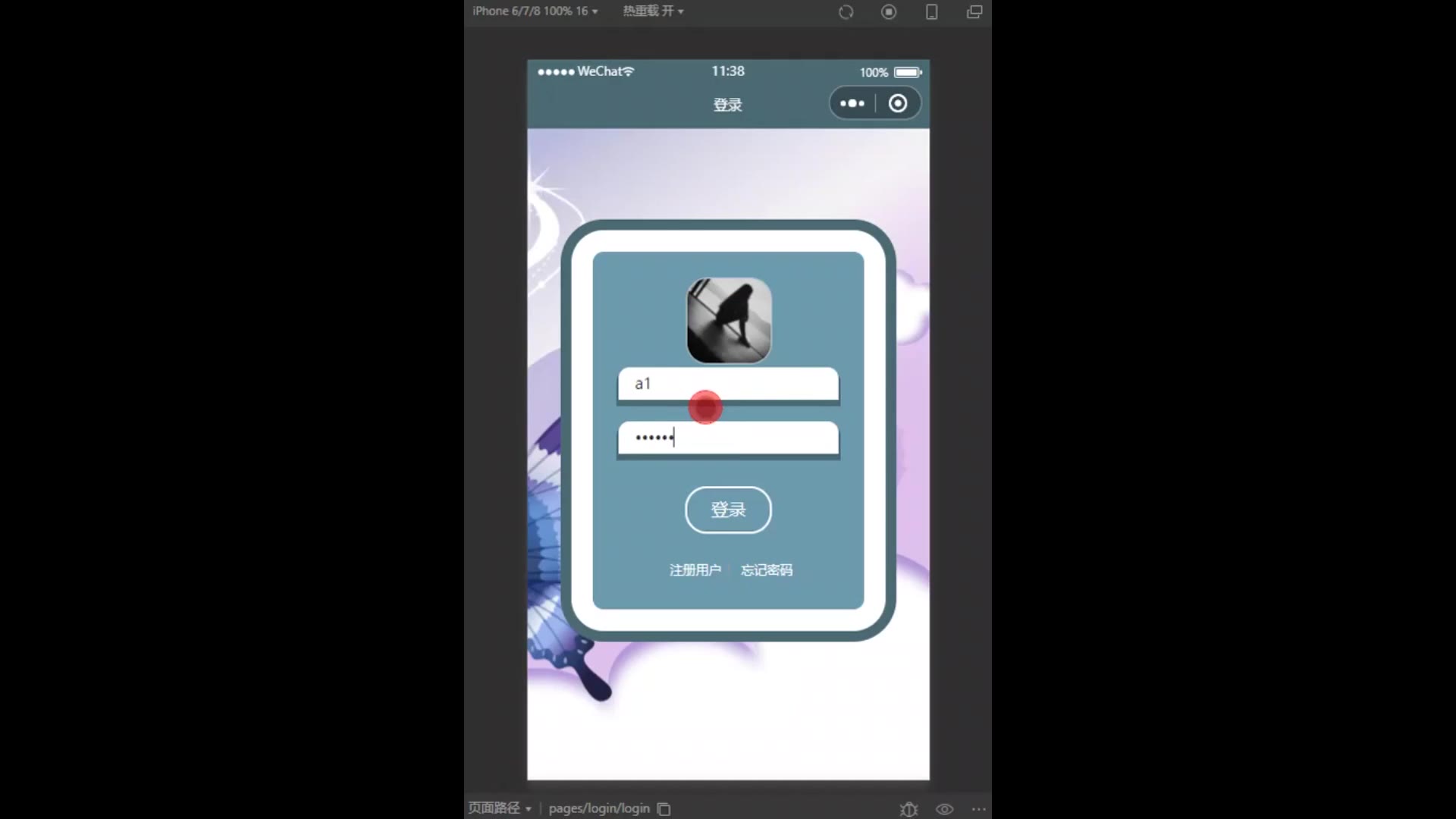The width and height of the screenshot is (1456, 819).
Task: Open the bottom bar ellipsis menu
Action: tap(979, 809)
